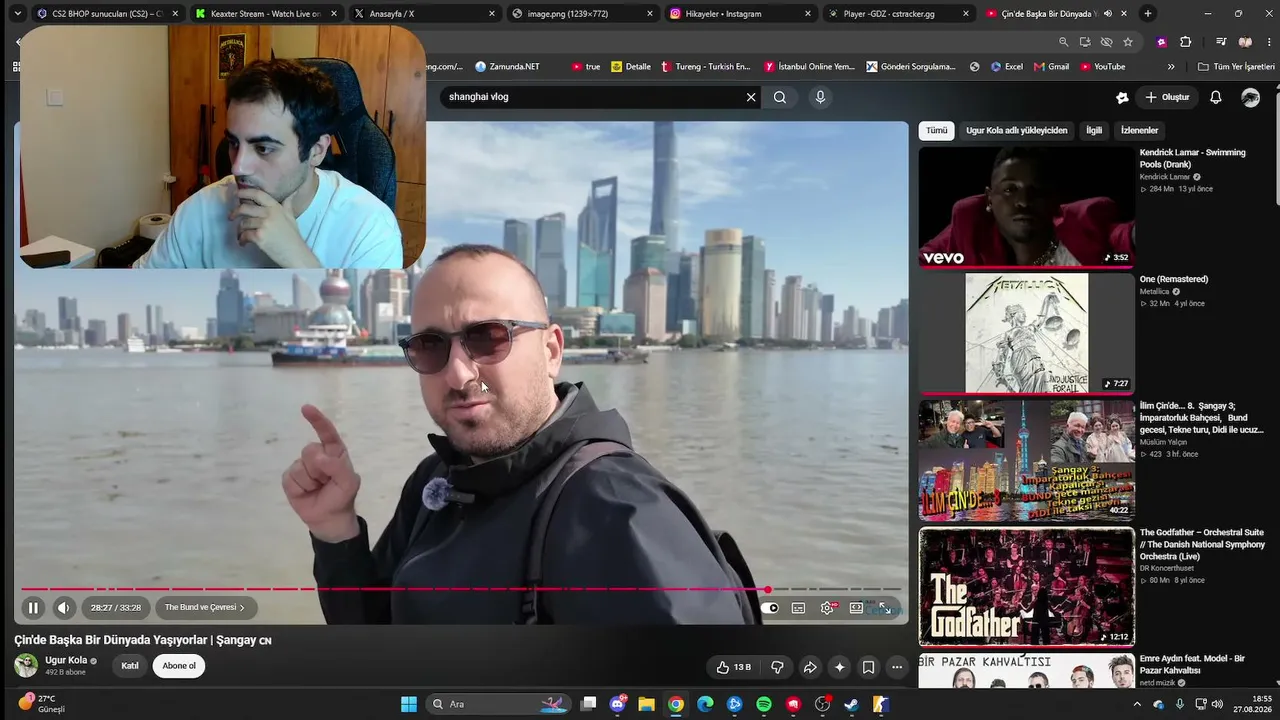Viewport: 1280px width, 720px height.
Task: Select the 'Ugur Kola adlı yükleyiciden' chip
Action: 1016,130
